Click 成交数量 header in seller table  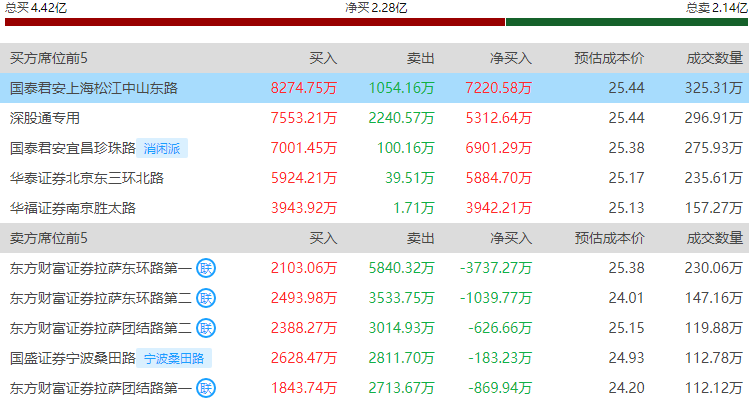click(715, 238)
